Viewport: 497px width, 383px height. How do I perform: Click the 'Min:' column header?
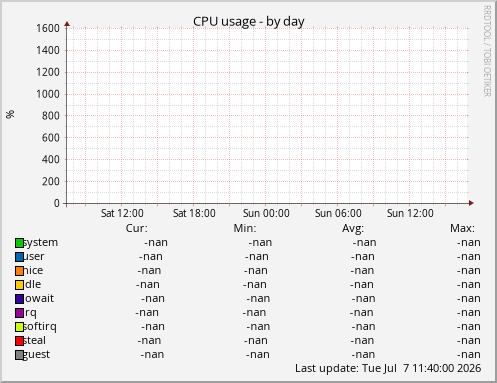(x=245, y=229)
